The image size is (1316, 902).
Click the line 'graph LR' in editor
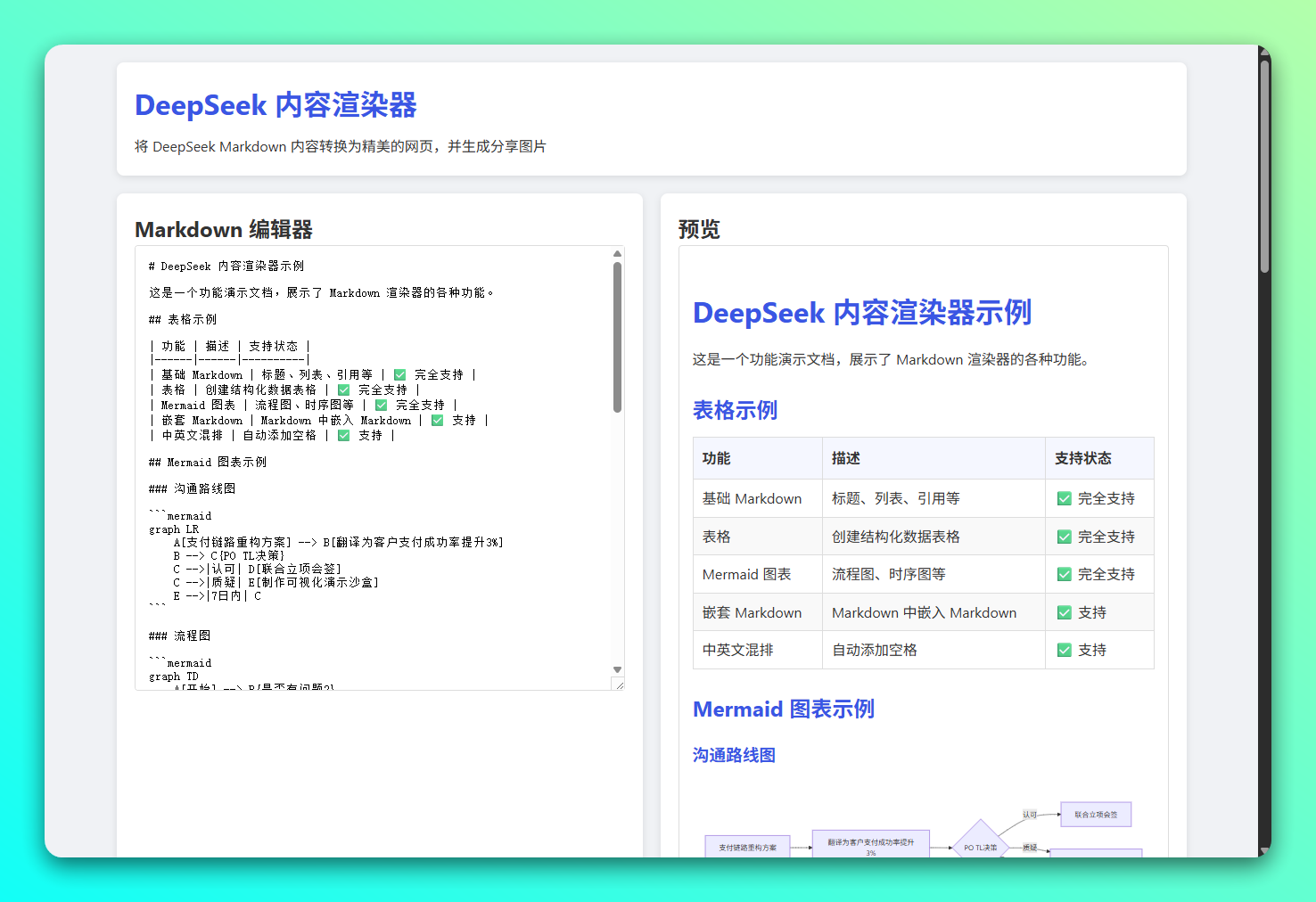click(174, 529)
